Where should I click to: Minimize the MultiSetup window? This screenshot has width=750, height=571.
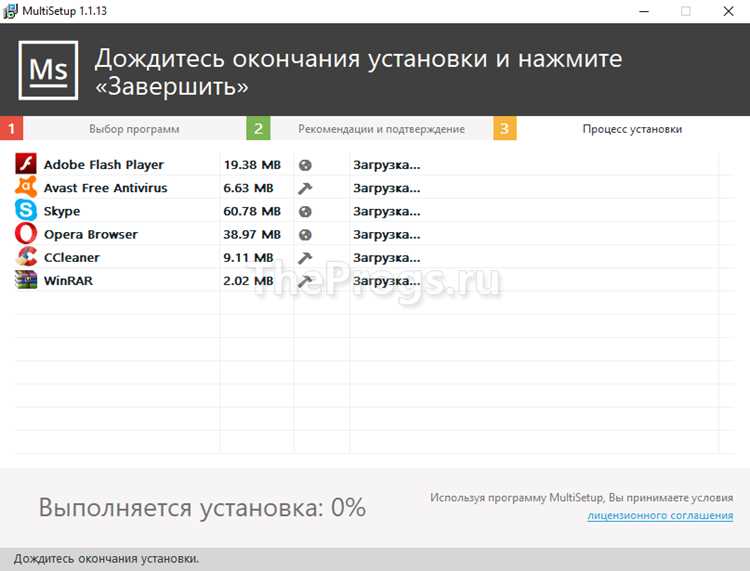click(x=644, y=11)
